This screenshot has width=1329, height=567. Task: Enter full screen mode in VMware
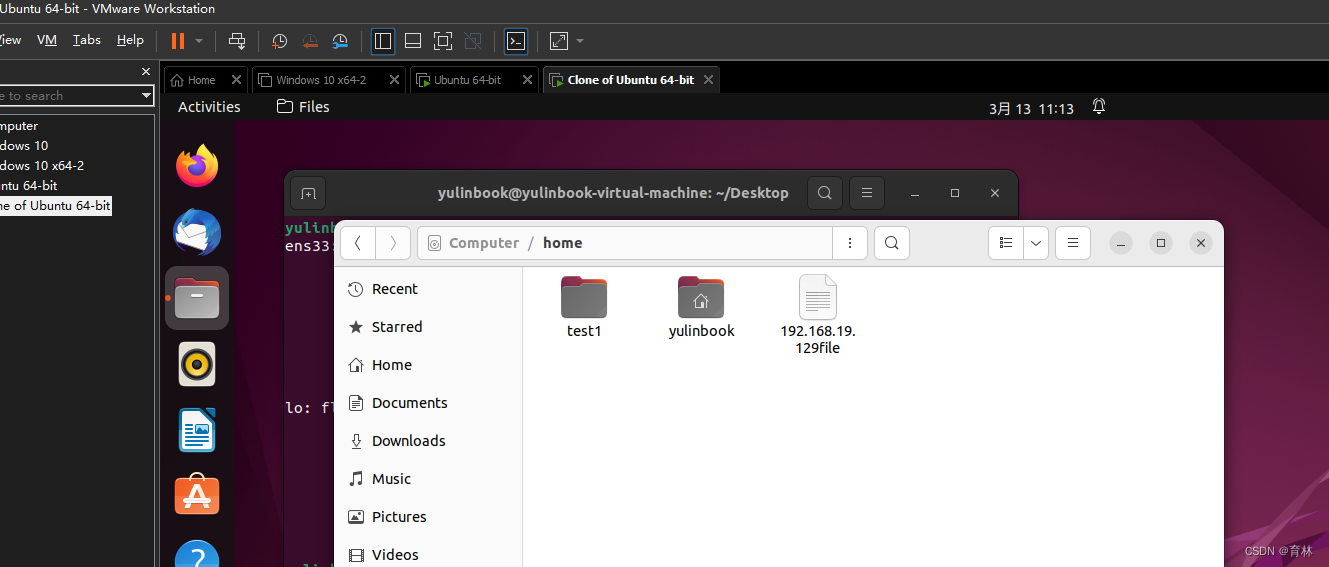coord(443,41)
